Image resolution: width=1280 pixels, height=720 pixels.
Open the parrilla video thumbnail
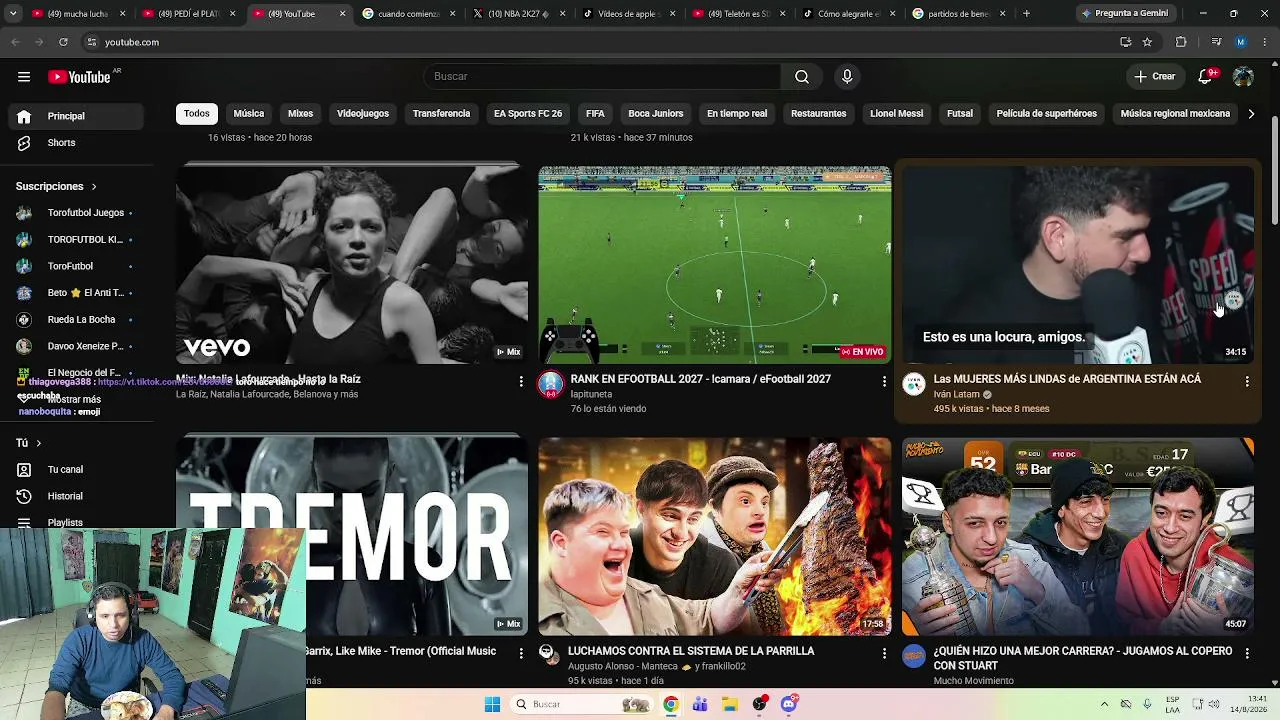[x=715, y=536]
